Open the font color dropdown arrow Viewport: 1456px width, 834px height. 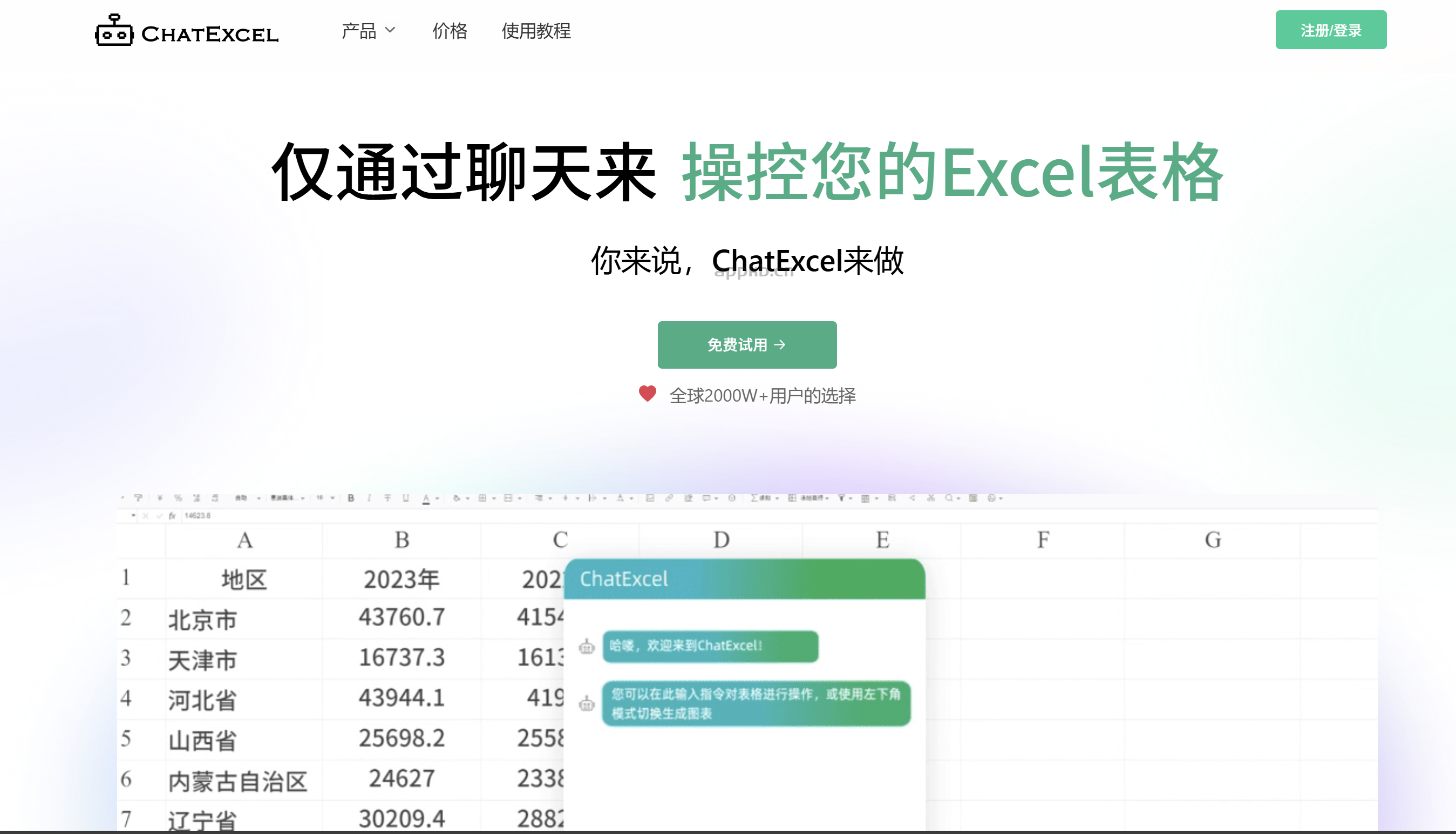(x=438, y=498)
